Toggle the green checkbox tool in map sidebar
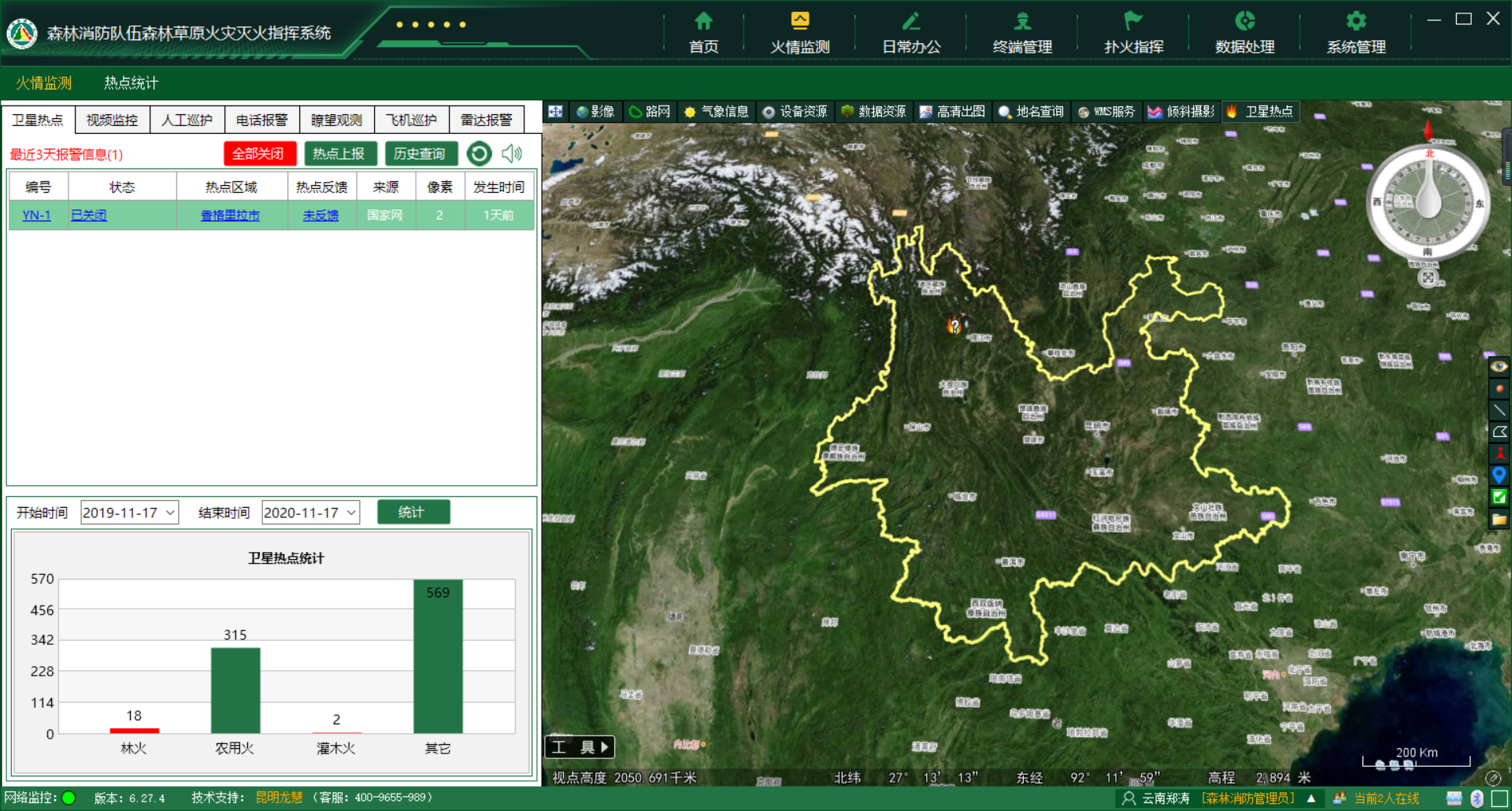This screenshot has width=1512, height=811. [1499, 497]
